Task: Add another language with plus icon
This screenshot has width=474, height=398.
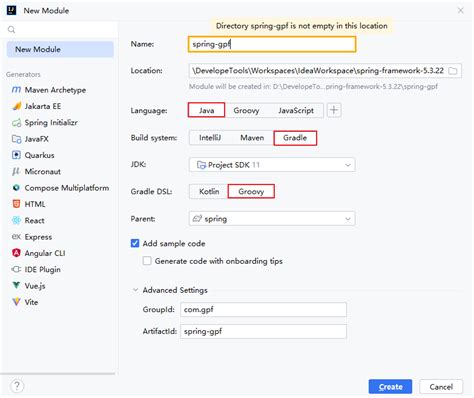Action: click(x=334, y=110)
